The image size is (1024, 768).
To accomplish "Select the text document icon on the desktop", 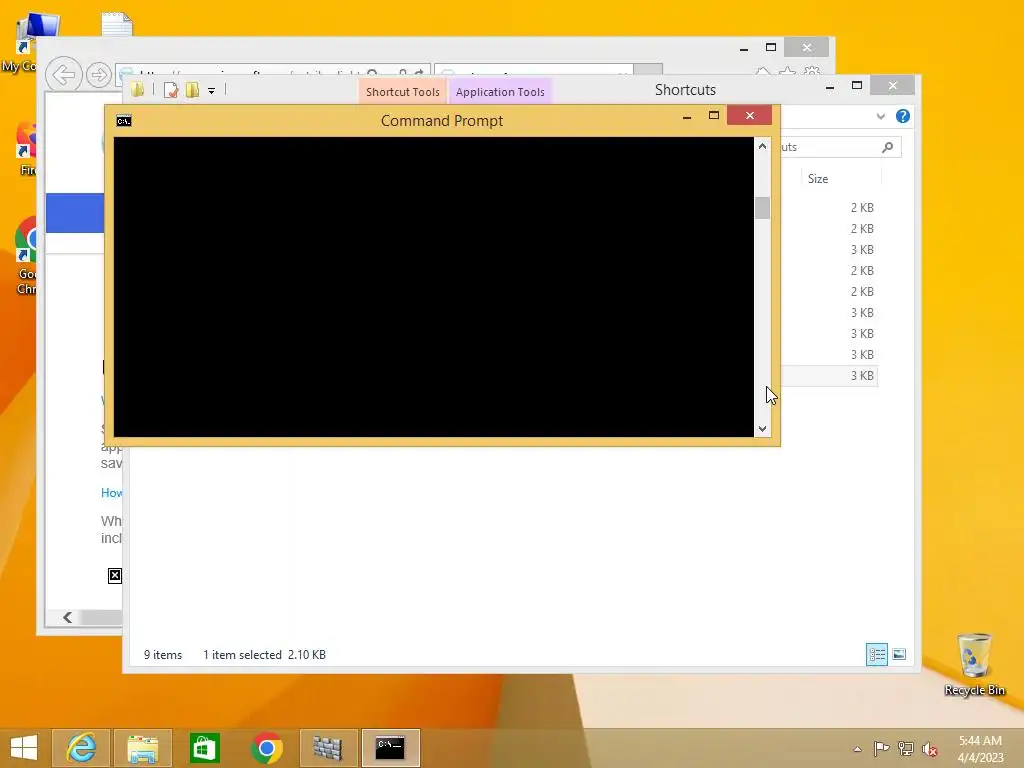I will [x=117, y=24].
